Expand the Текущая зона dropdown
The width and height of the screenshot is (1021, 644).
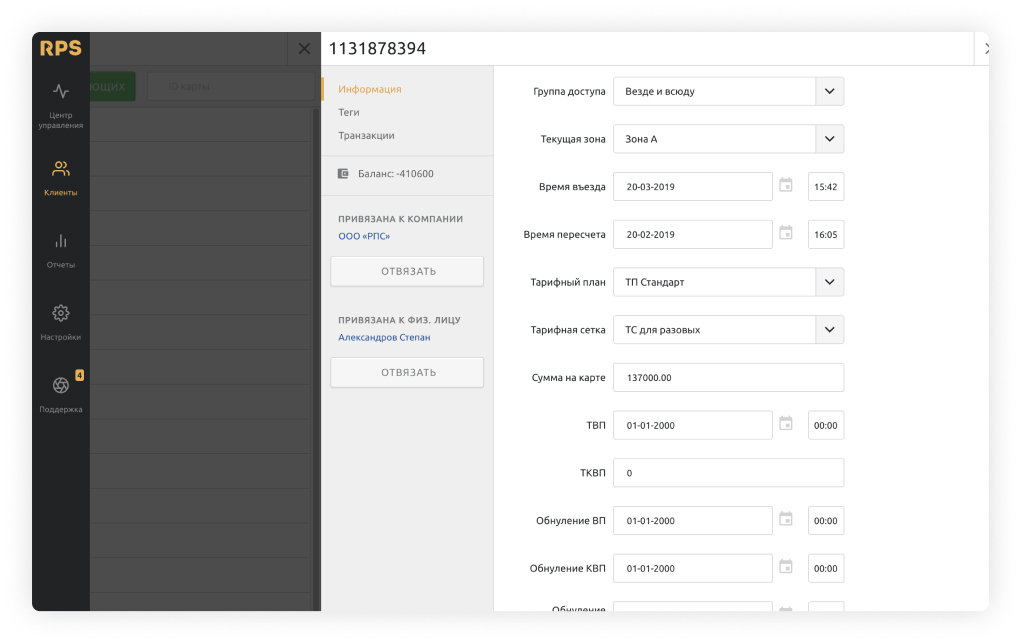point(829,139)
